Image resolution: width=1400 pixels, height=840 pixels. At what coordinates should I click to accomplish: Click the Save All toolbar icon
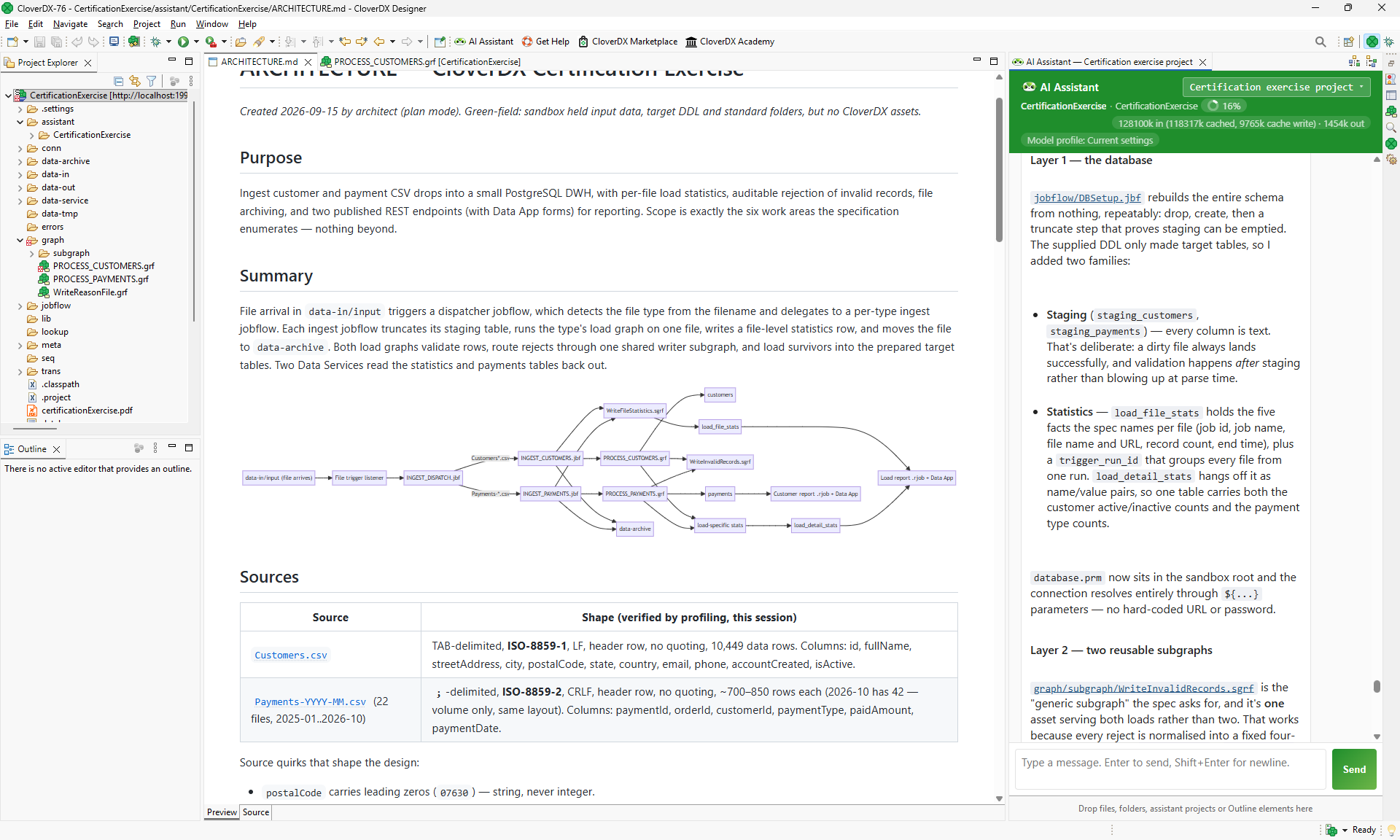pyautogui.click(x=56, y=42)
